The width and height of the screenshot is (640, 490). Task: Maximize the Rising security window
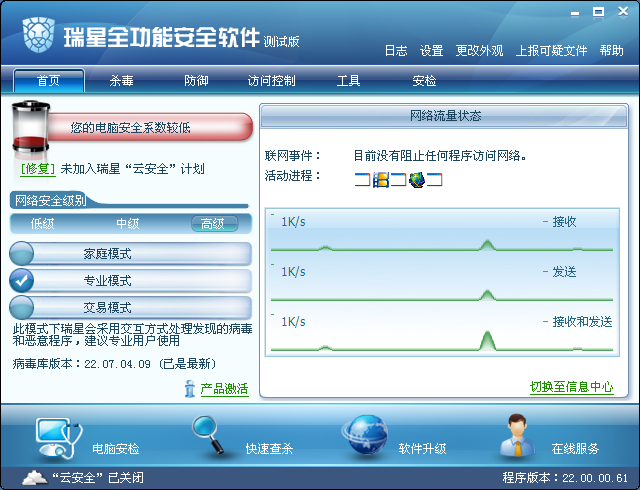pyautogui.click(x=598, y=12)
